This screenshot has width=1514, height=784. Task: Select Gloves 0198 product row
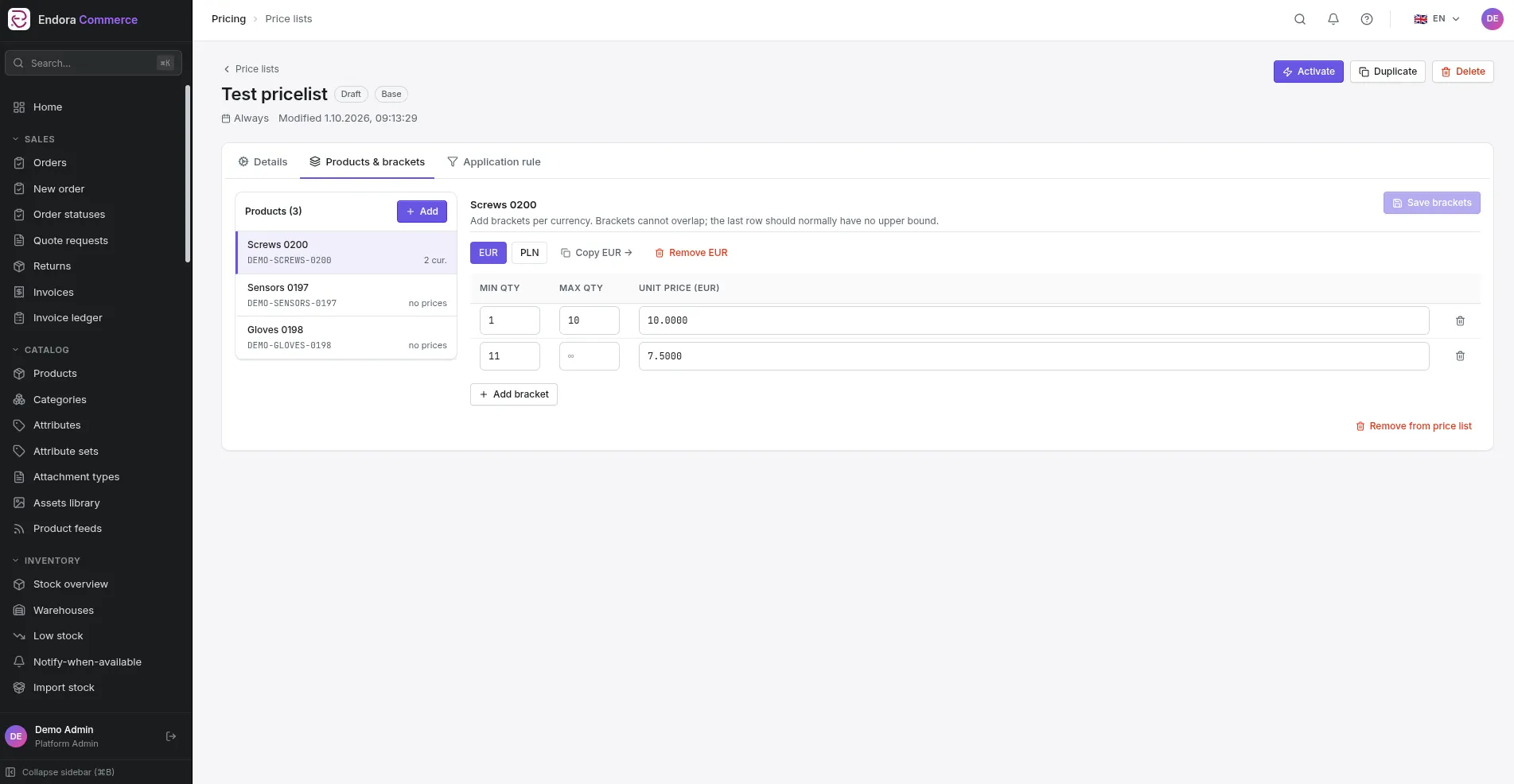point(347,337)
